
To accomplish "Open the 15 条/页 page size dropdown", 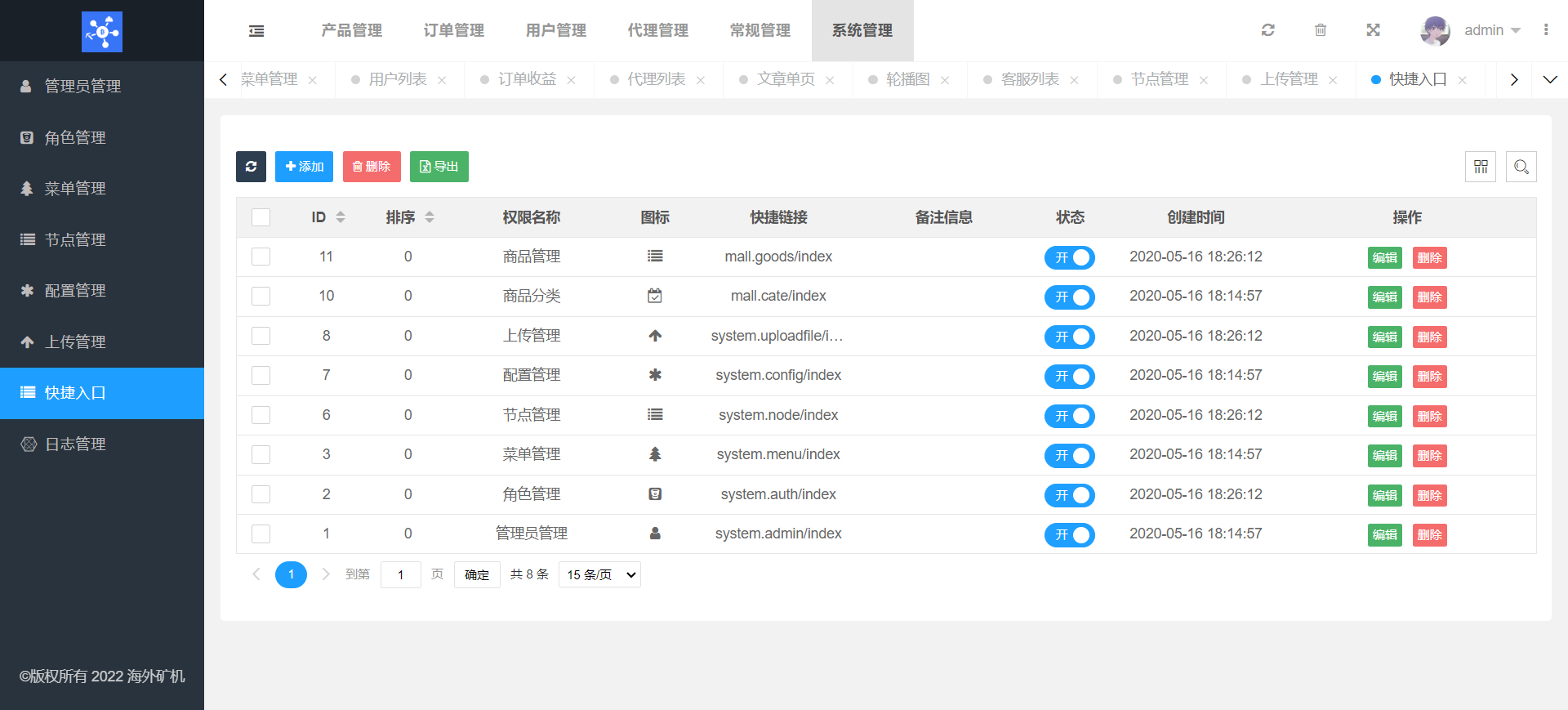I will [x=599, y=574].
